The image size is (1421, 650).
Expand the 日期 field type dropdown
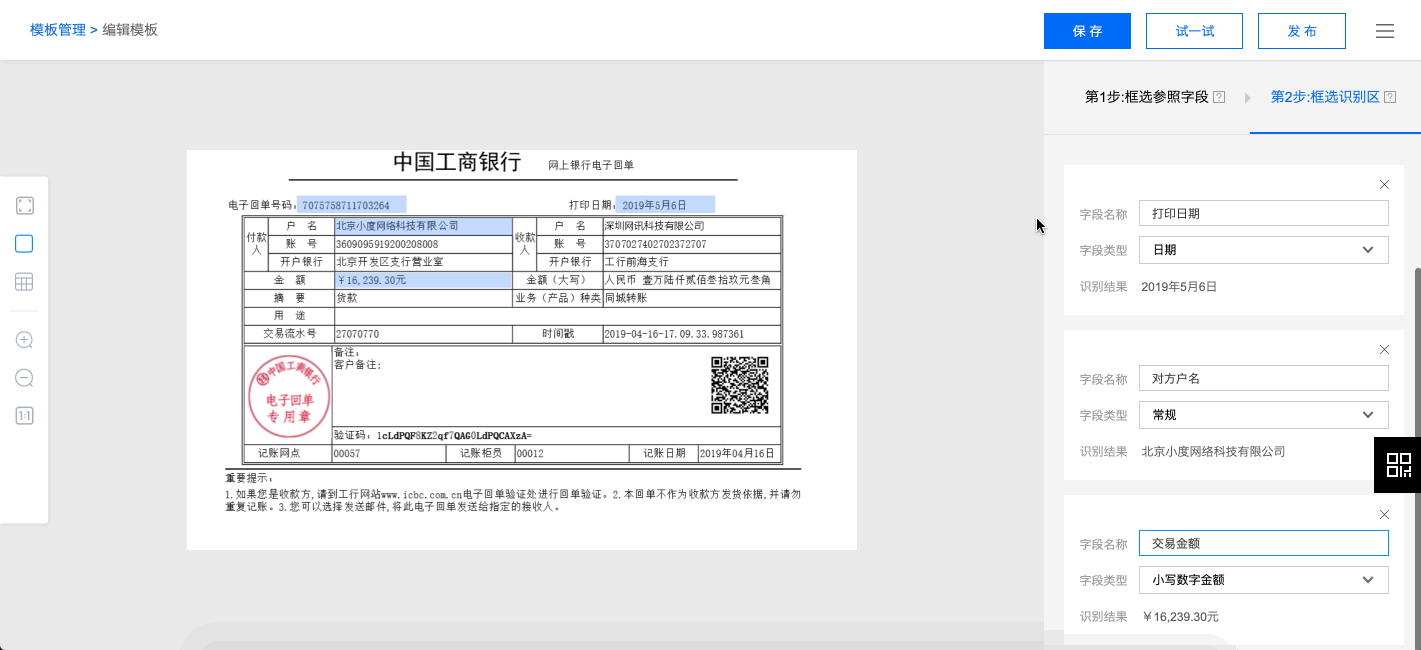pyautogui.click(x=1264, y=250)
